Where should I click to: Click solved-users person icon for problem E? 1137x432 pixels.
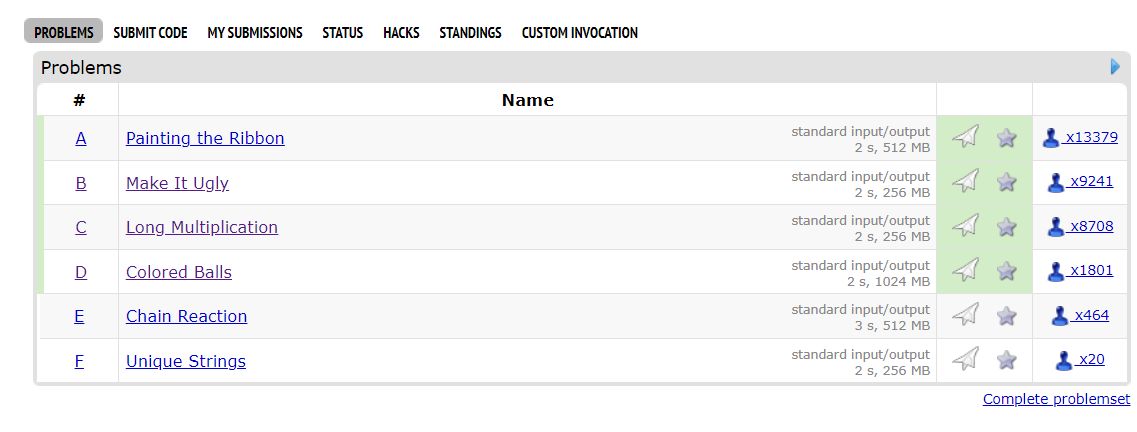coord(1060,315)
